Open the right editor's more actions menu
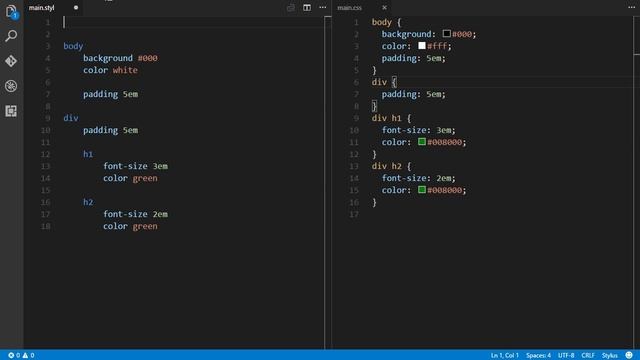640x360 pixels. [x=631, y=7]
